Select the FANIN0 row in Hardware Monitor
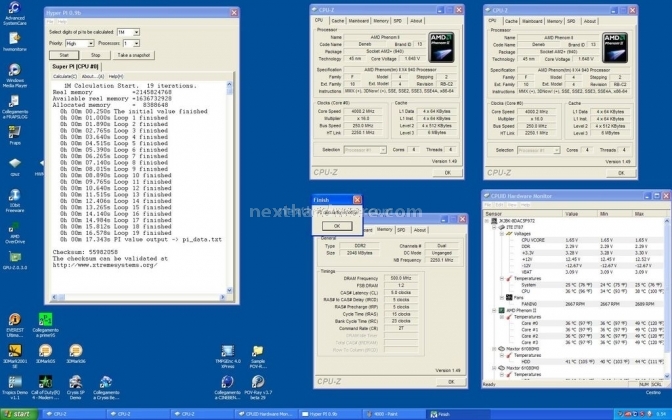The height and width of the screenshot is (420, 672). point(574,304)
